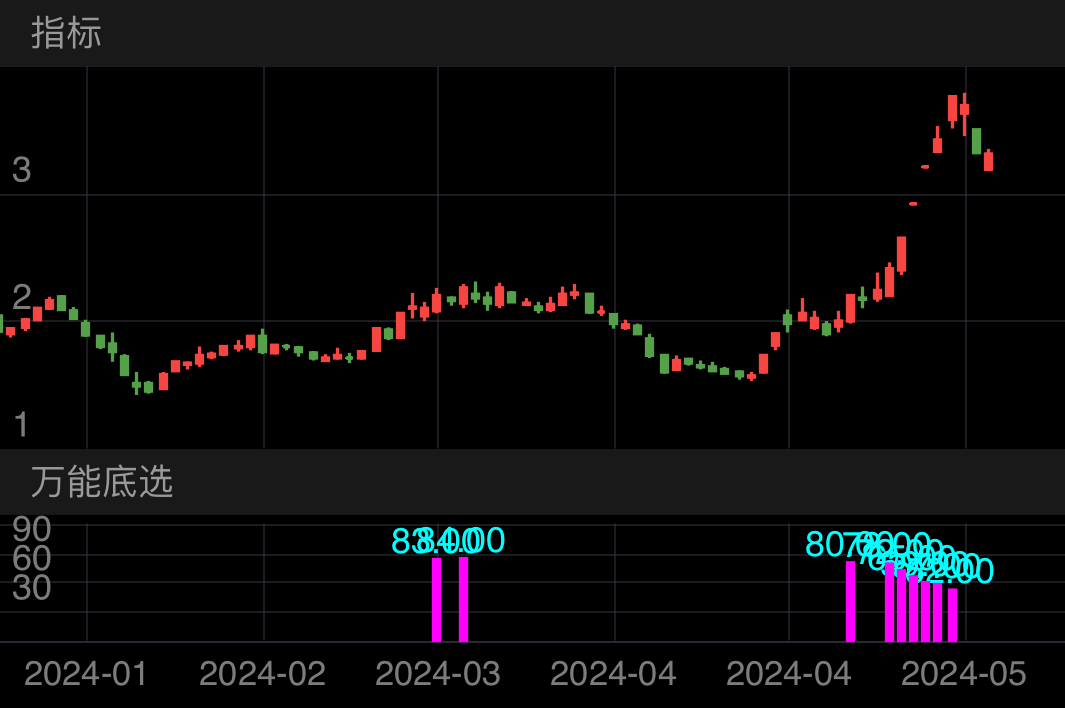The image size is (1065, 708).
Task: Click the tall magenta bar below the 80.00 label
Action: 850,600
